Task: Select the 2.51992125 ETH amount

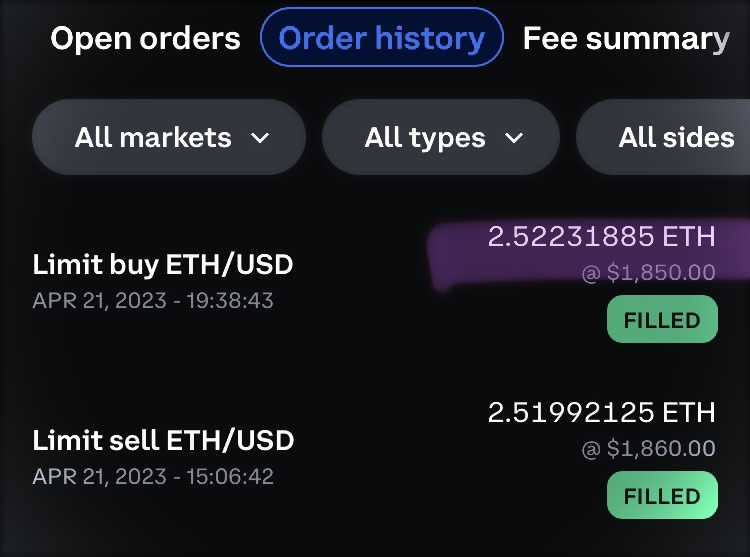Action: click(602, 412)
